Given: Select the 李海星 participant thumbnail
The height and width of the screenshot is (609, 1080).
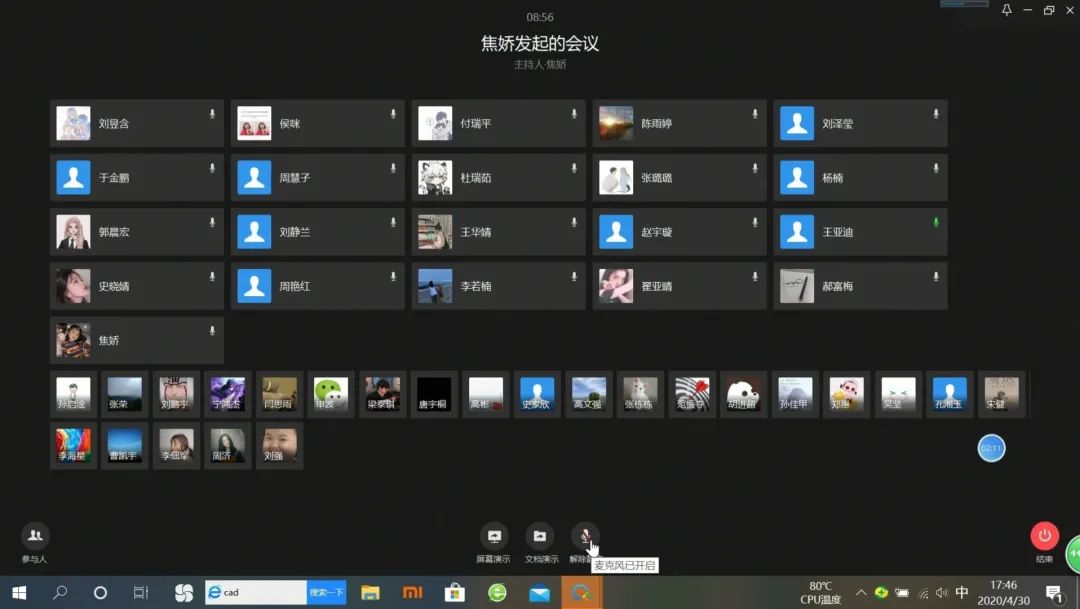Looking at the screenshot, I should [x=73, y=445].
